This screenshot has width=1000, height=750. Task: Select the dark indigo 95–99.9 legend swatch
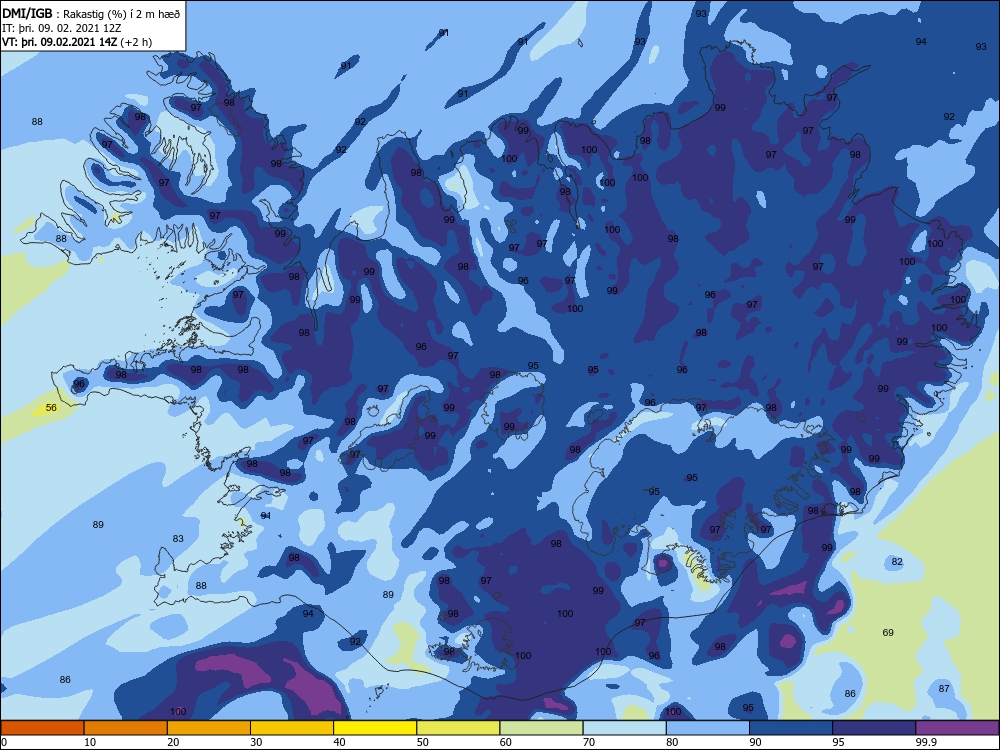874,728
